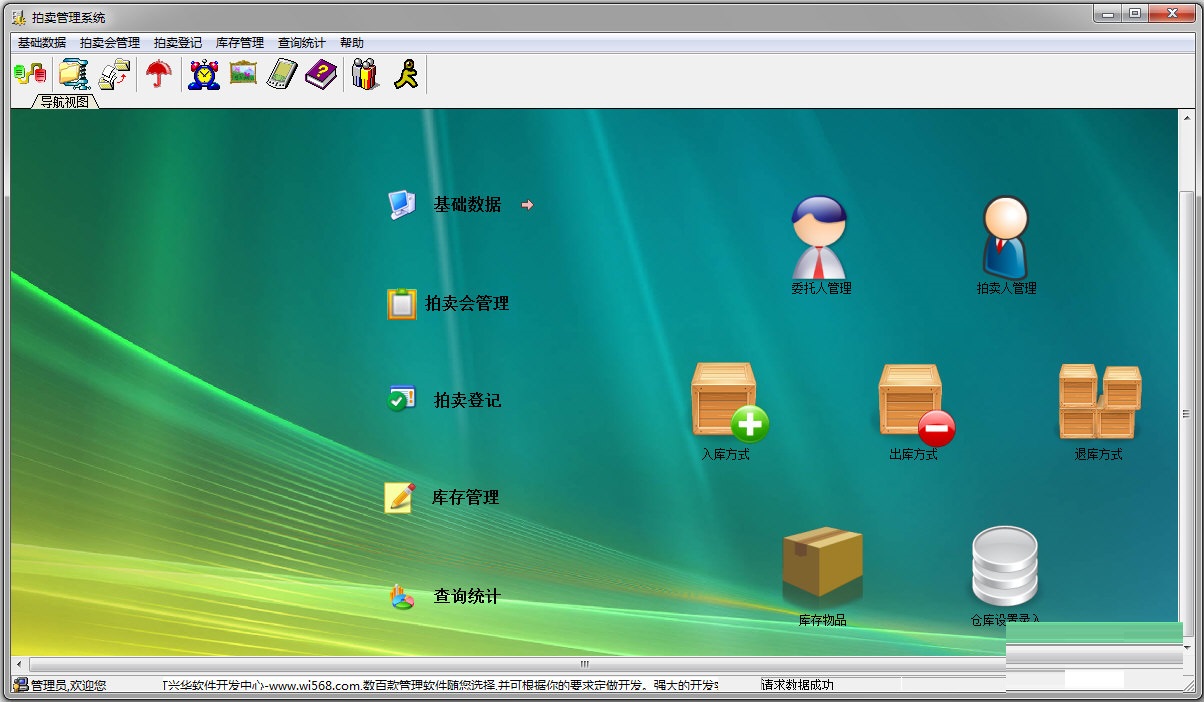Image resolution: width=1204 pixels, height=702 pixels.
Task: Select the 入库方式 crate icon
Action: pos(729,402)
